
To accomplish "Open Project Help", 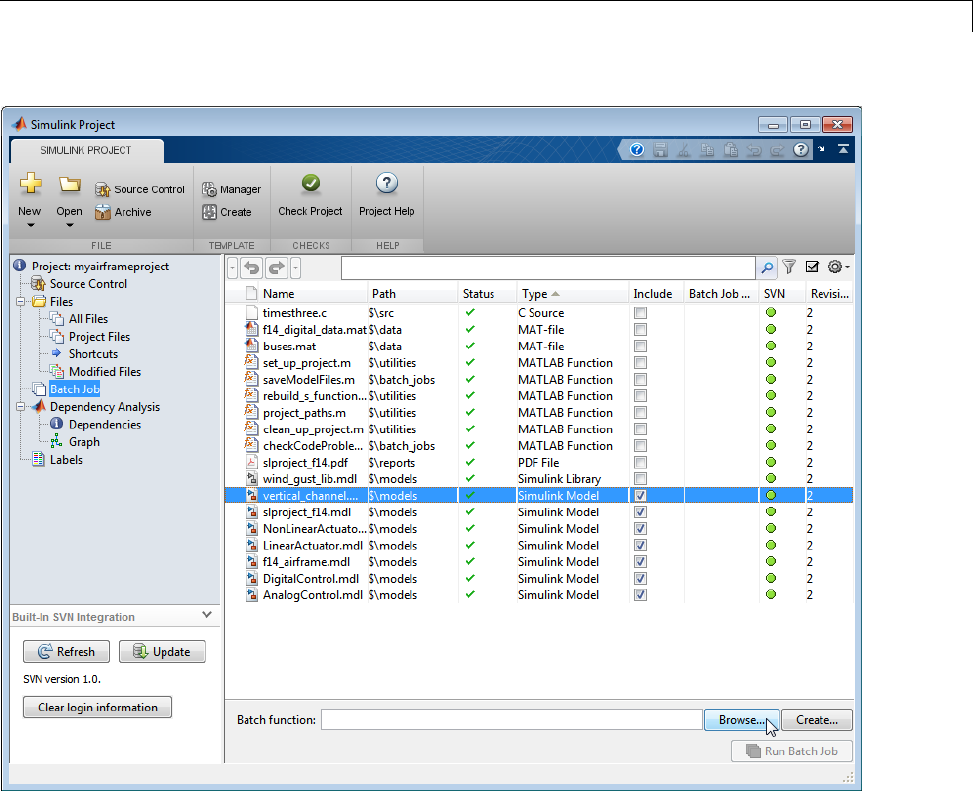I will [387, 195].
